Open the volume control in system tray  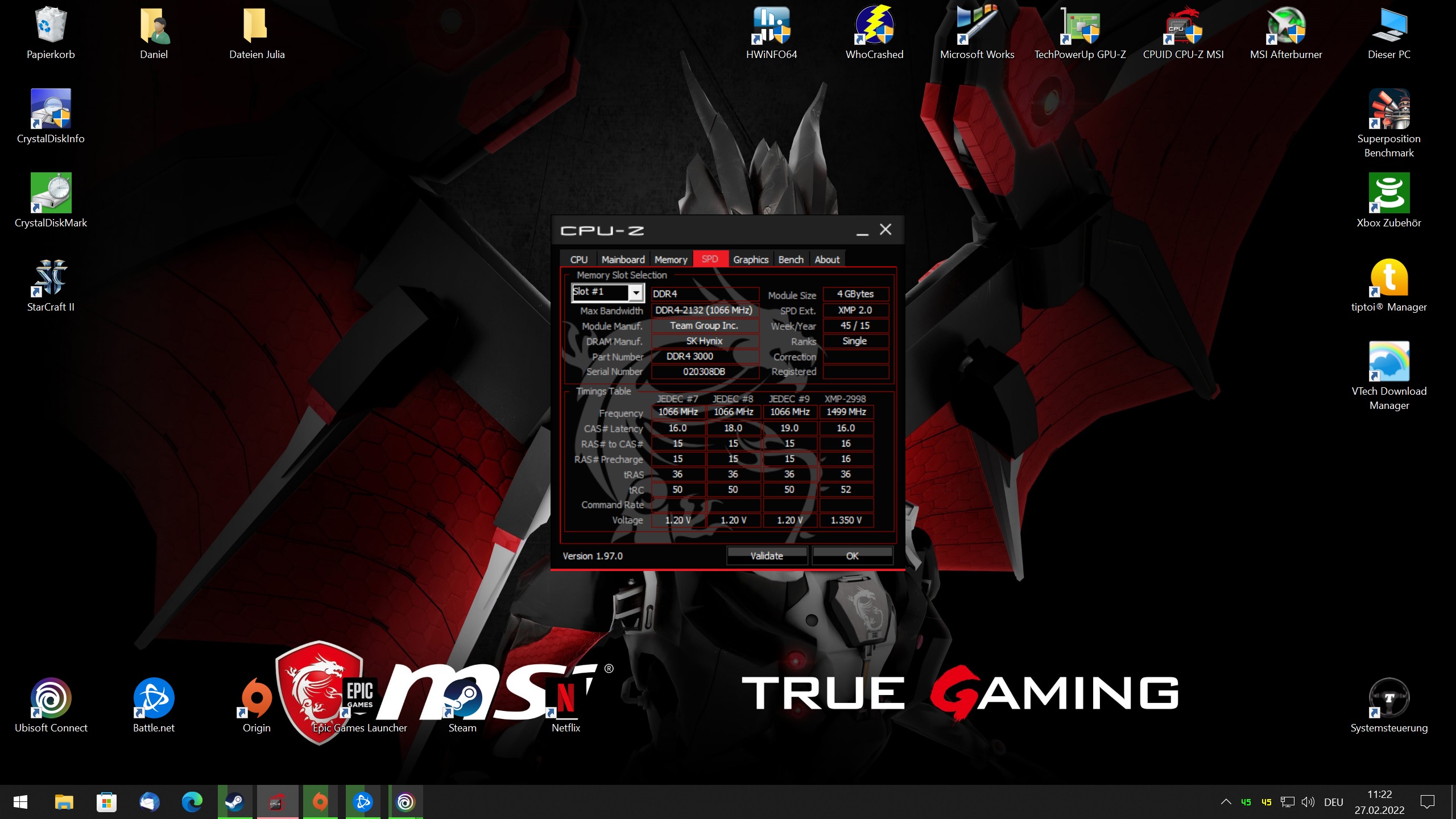point(1308,803)
